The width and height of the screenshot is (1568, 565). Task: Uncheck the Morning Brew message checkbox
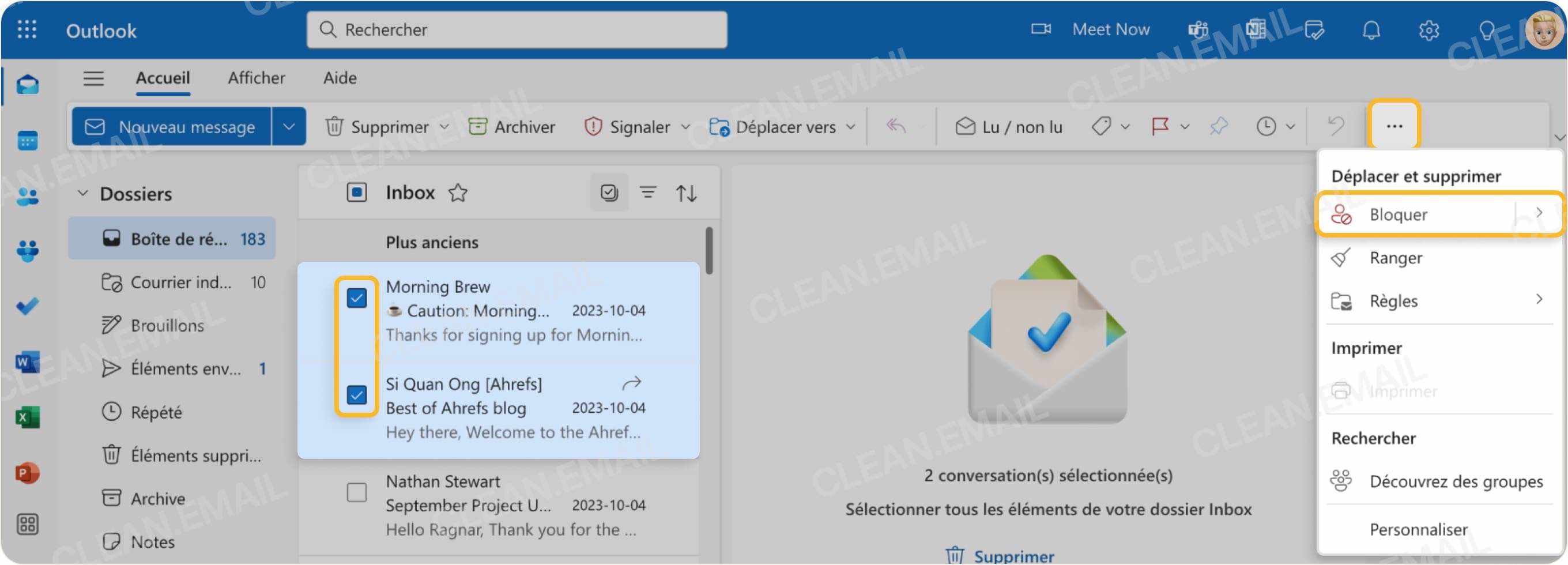[357, 297]
